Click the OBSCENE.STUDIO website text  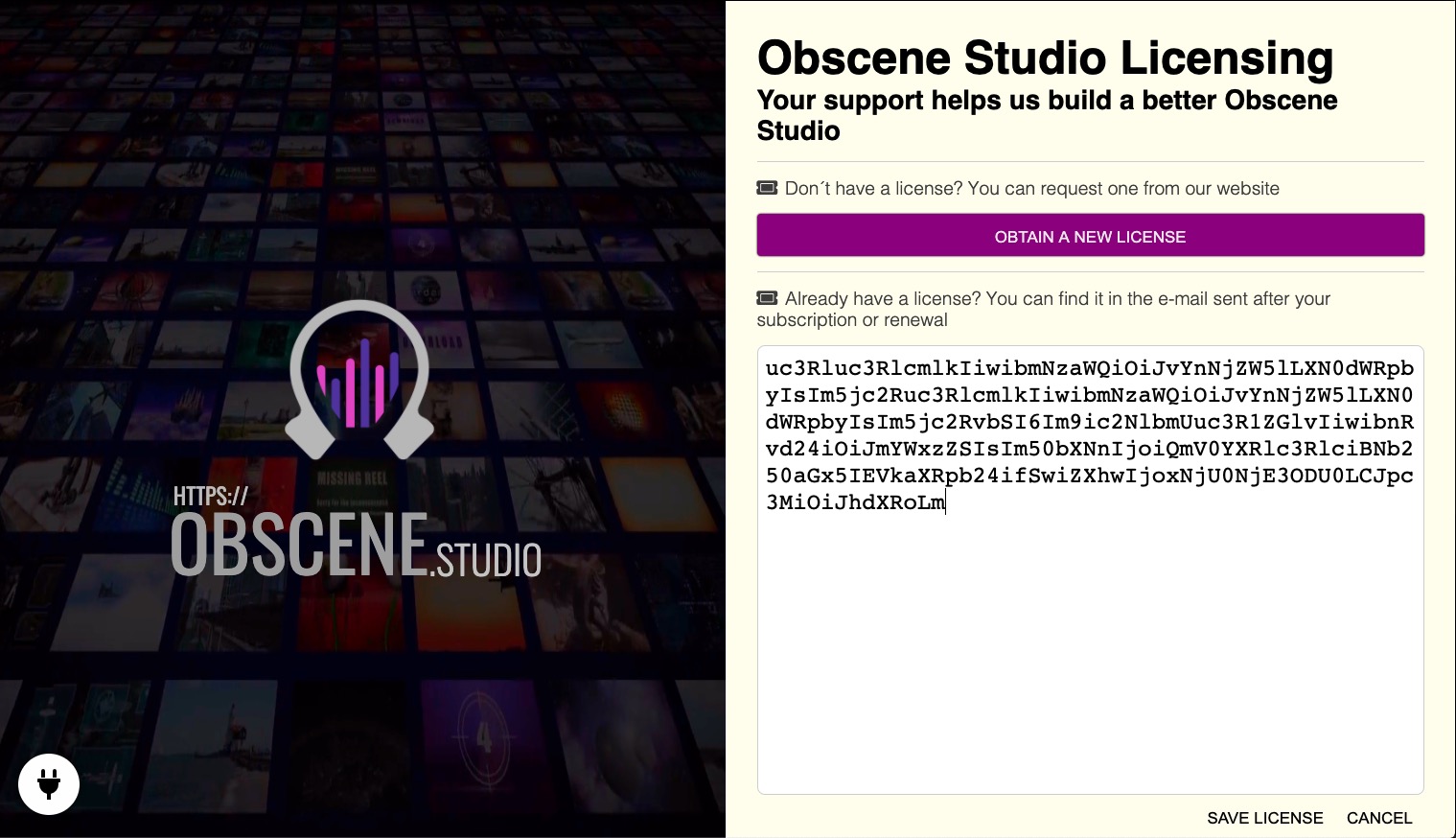(x=356, y=533)
